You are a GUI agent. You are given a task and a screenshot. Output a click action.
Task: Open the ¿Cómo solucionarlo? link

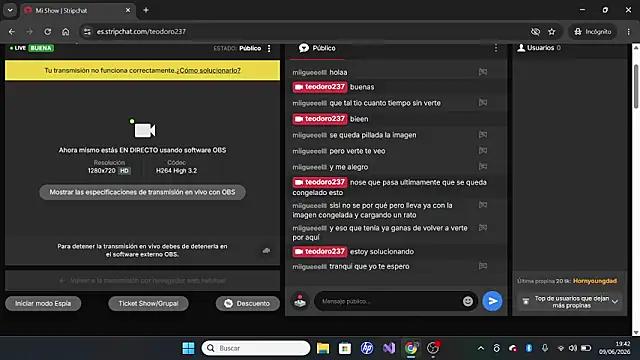[208, 70]
